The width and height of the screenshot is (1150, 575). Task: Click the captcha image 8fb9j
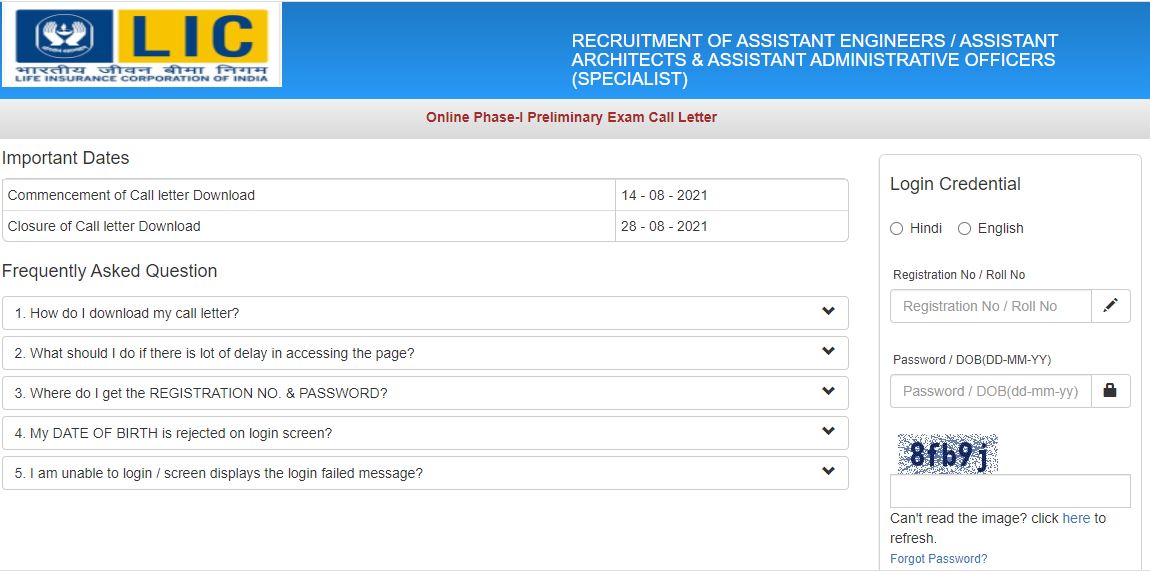[947, 454]
